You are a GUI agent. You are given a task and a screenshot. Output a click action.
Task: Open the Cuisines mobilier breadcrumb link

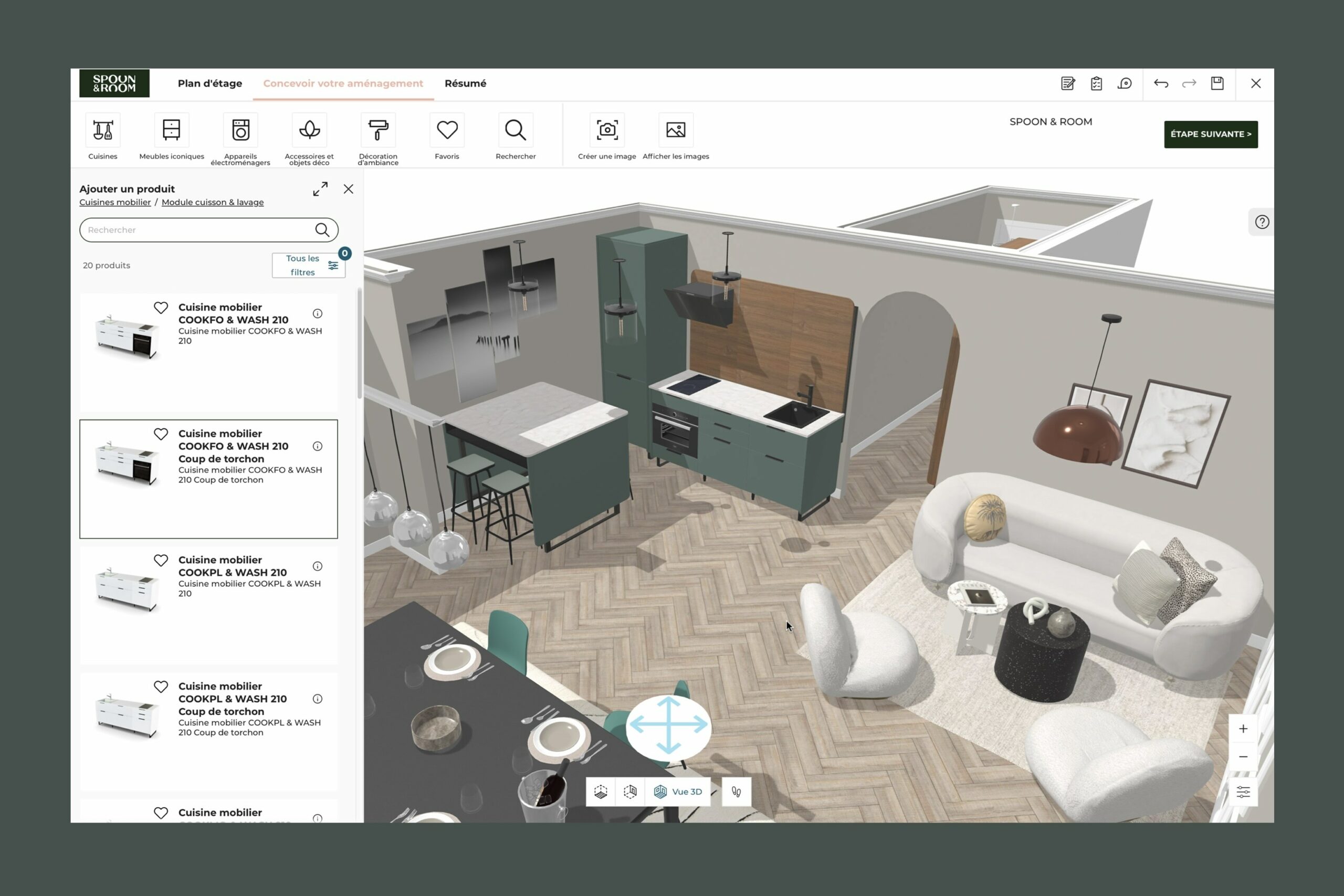tap(115, 202)
